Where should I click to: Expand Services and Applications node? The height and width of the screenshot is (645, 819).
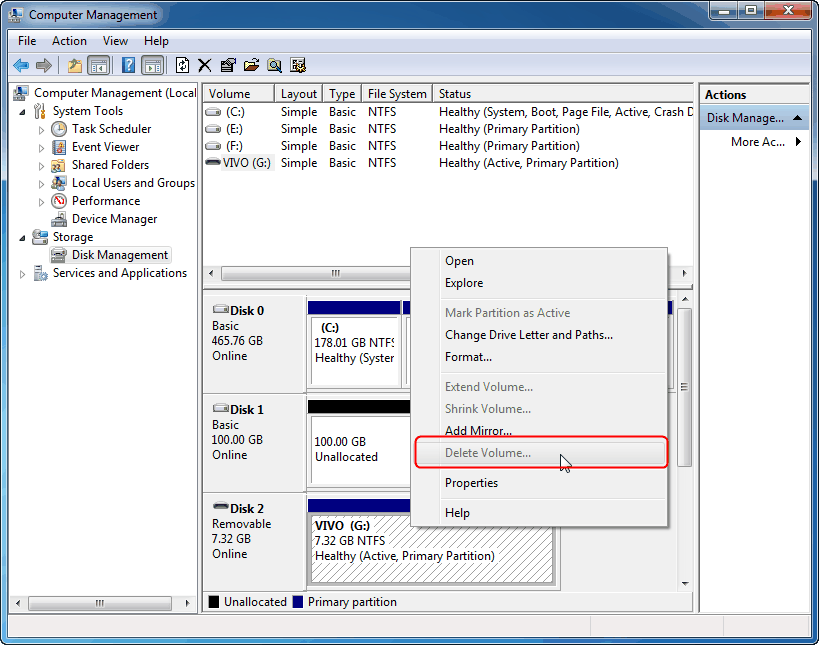point(22,272)
